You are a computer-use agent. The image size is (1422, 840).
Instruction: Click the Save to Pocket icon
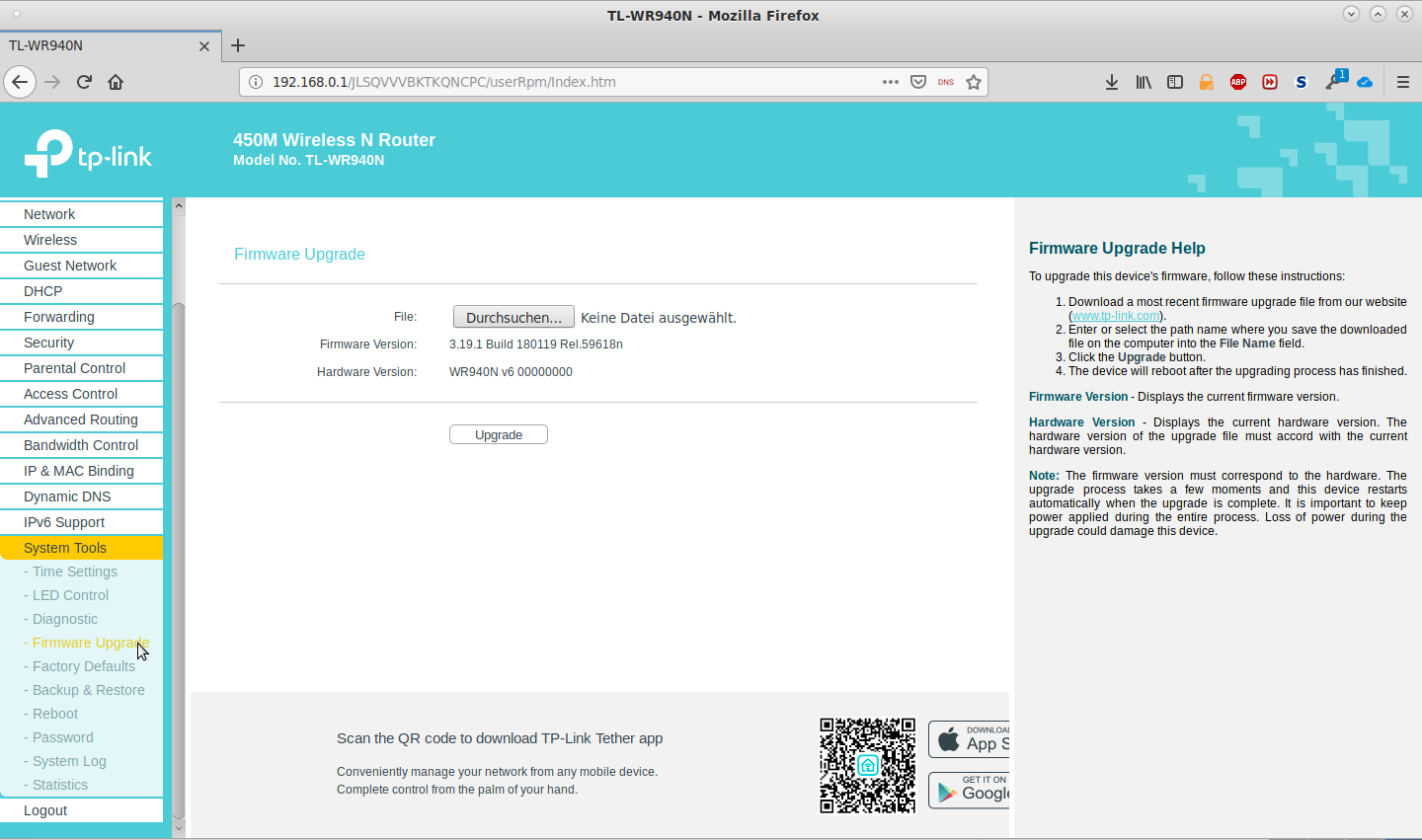[x=917, y=82]
